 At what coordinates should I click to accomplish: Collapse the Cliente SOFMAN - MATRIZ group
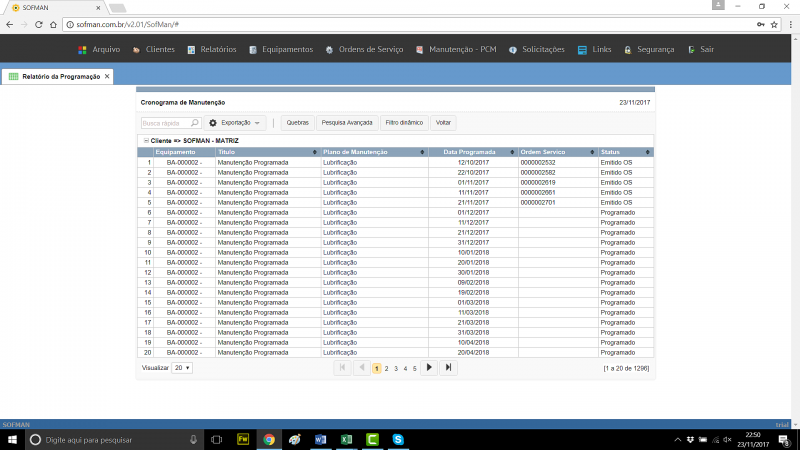tap(145, 141)
